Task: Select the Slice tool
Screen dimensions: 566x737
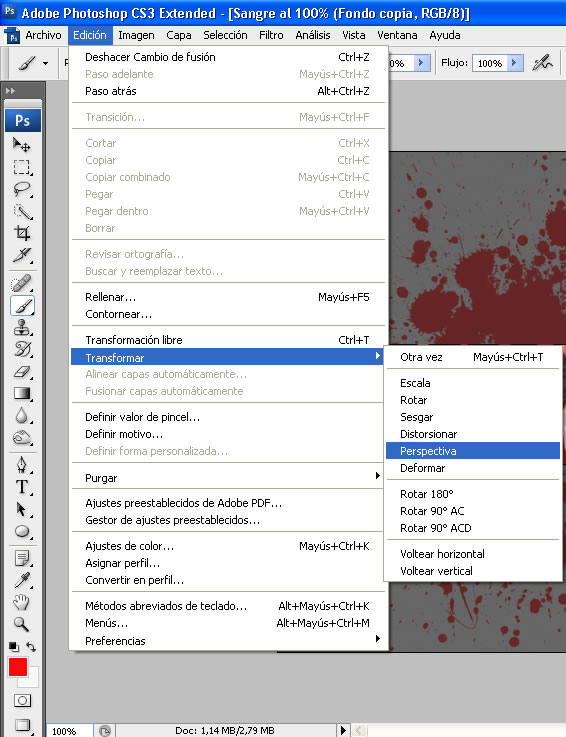Action: coord(22,255)
